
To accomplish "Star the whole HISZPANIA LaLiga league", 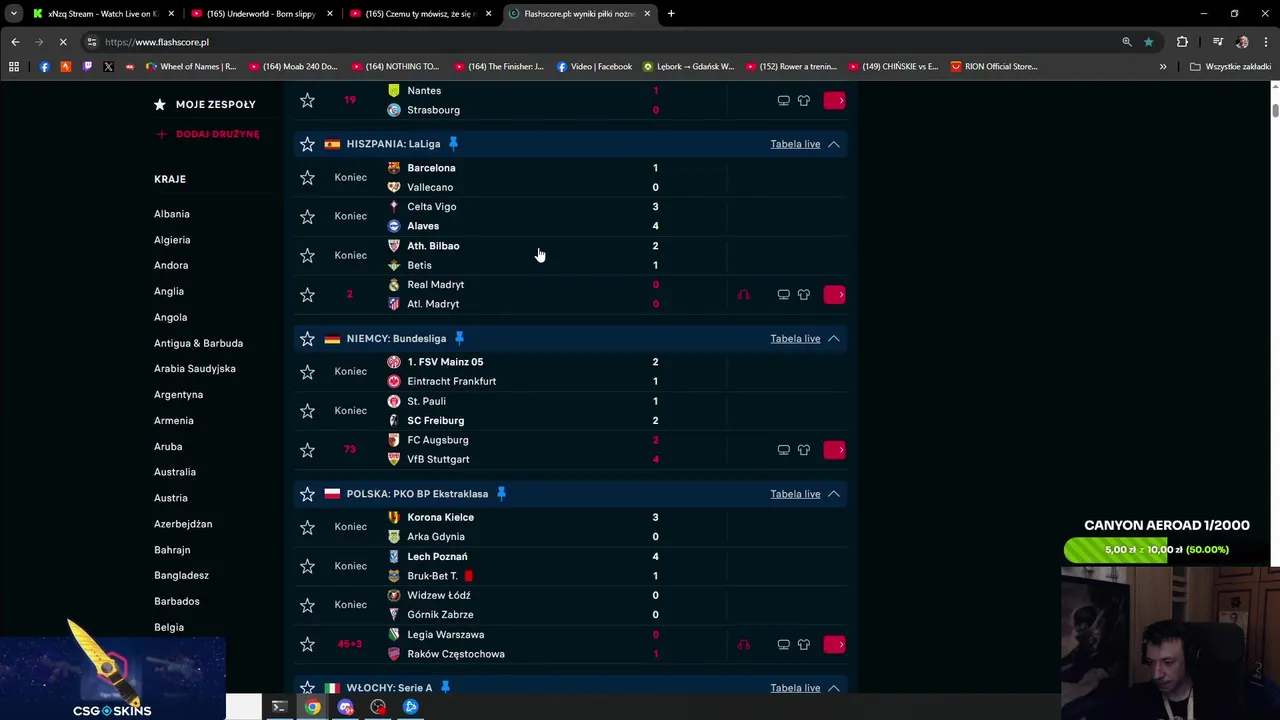I will [307, 144].
